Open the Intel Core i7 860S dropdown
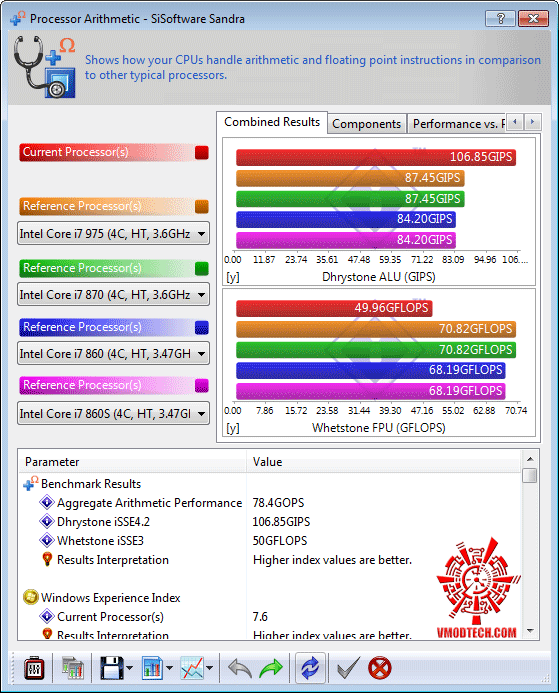Screen dimensions: 559x693 point(113,413)
